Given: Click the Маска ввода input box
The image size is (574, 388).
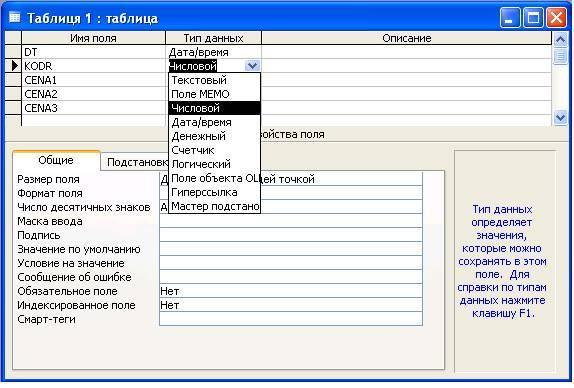Looking at the screenshot, I should tap(291, 221).
